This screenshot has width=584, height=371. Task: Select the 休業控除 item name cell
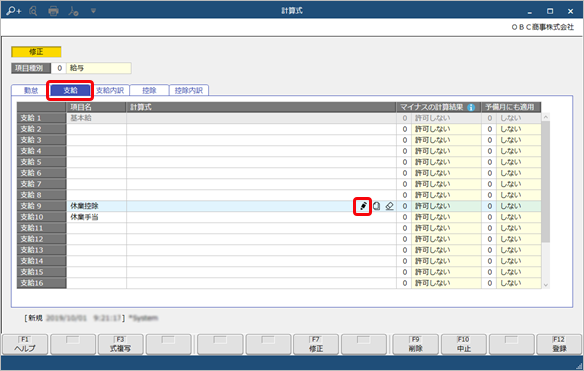click(x=96, y=206)
